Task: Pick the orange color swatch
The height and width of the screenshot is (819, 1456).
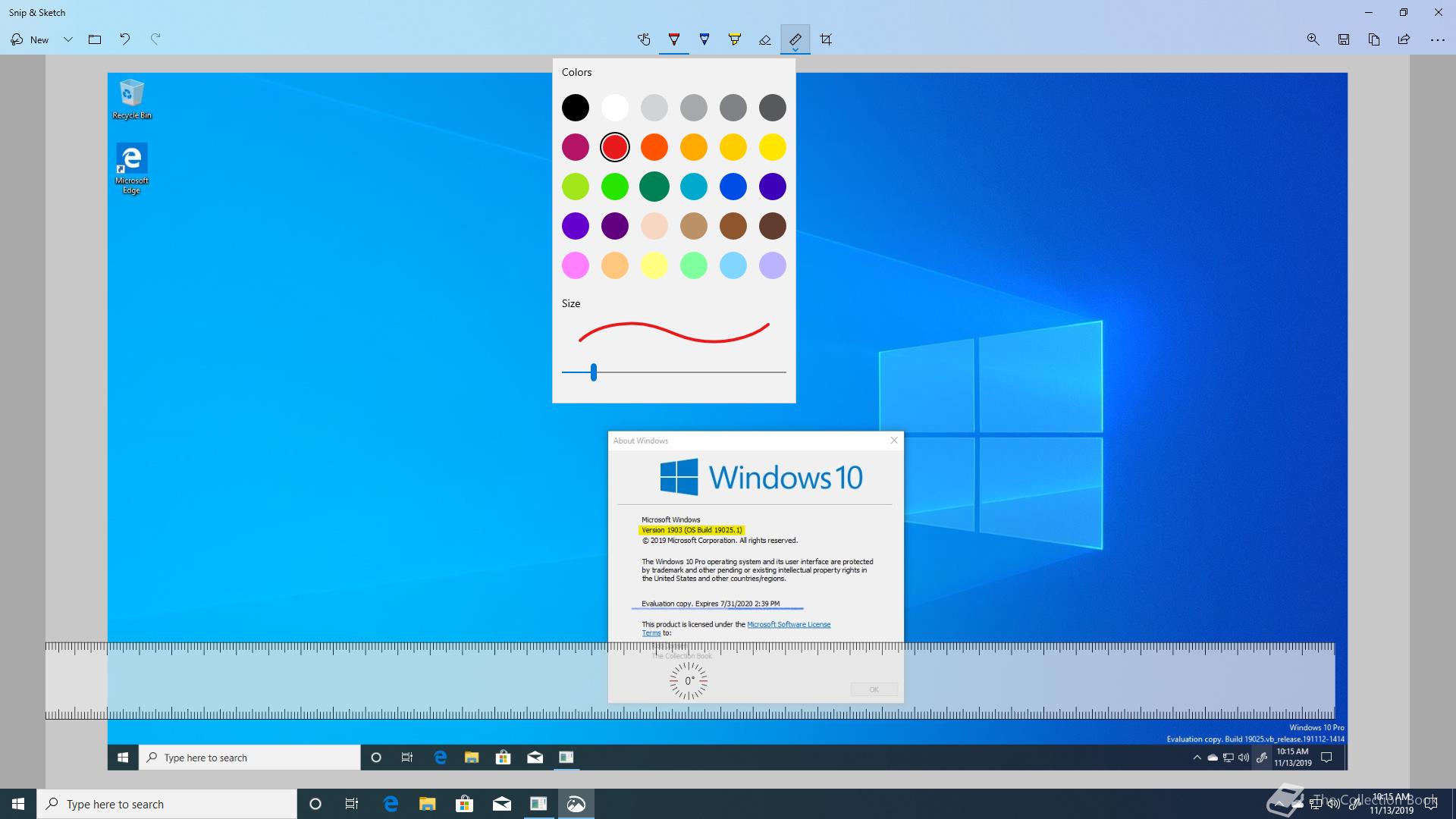Action: click(x=654, y=147)
